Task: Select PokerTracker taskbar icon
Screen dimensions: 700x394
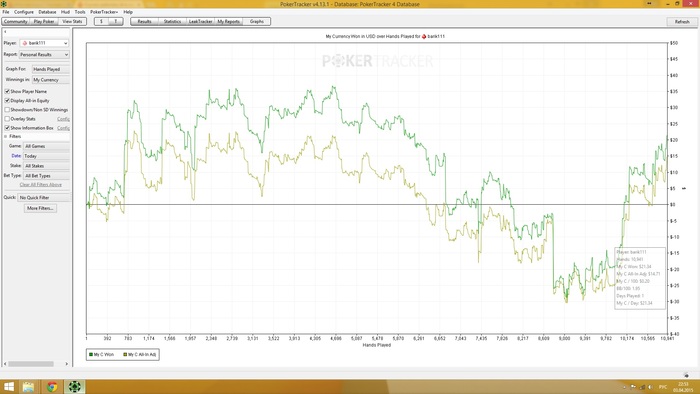Action: click(x=75, y=386)
